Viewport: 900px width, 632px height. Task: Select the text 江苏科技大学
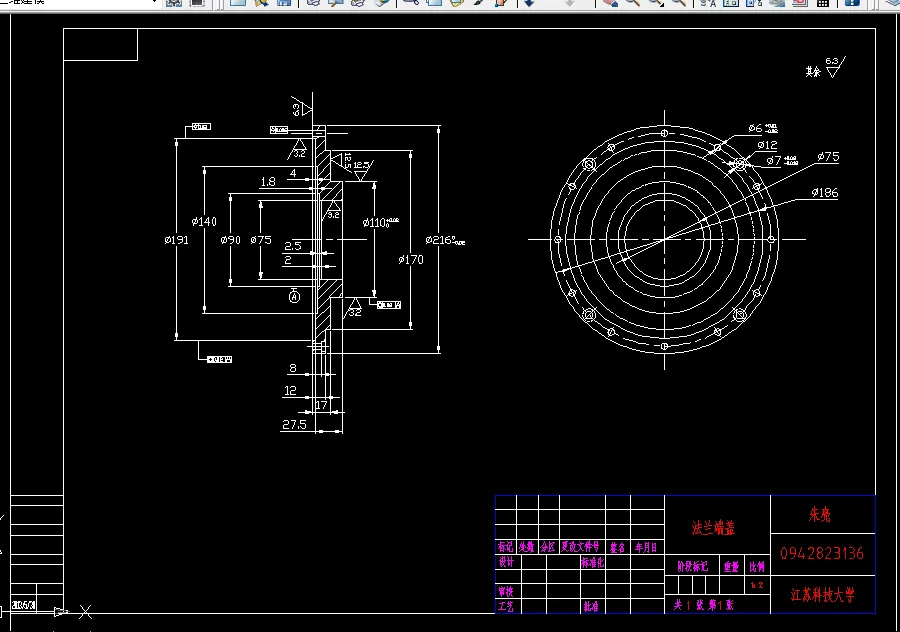pos(823,595)
